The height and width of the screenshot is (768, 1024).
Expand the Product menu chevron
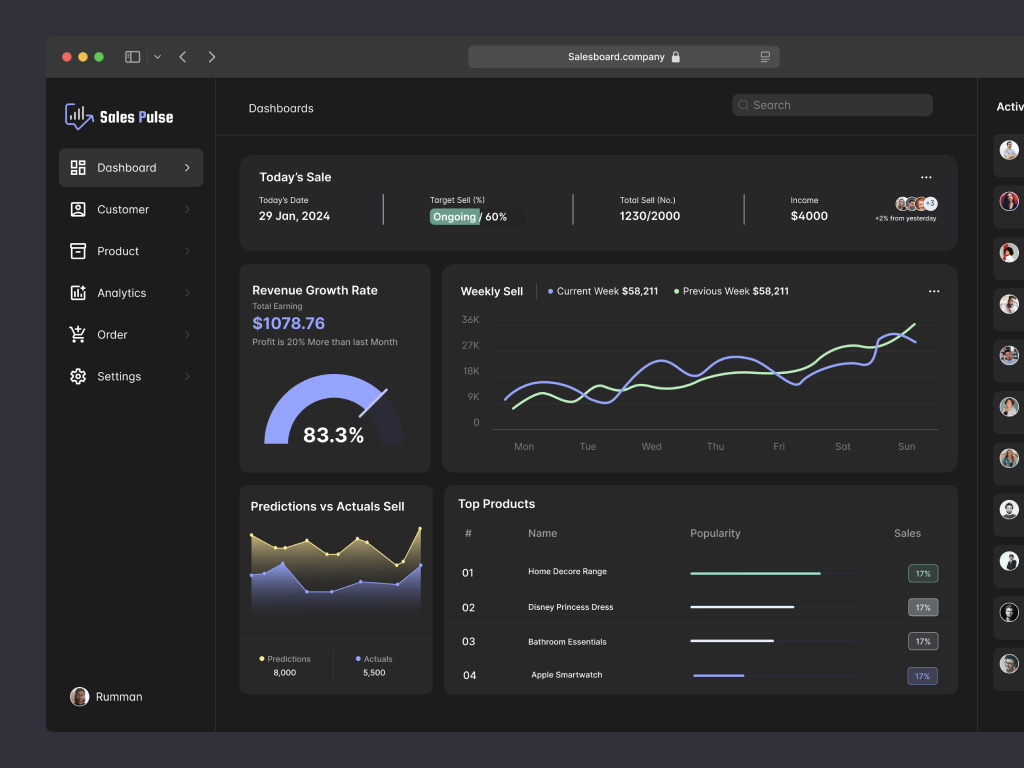[190, 251]
